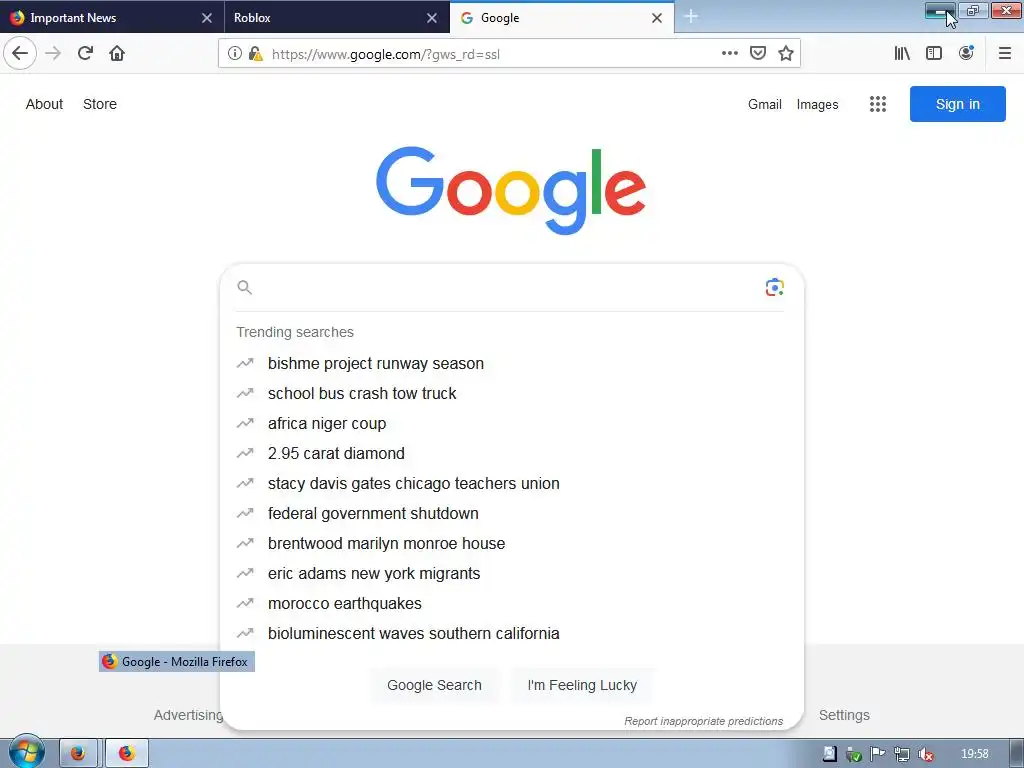
Task: Close the Important News tab
Action: (207, 18)
